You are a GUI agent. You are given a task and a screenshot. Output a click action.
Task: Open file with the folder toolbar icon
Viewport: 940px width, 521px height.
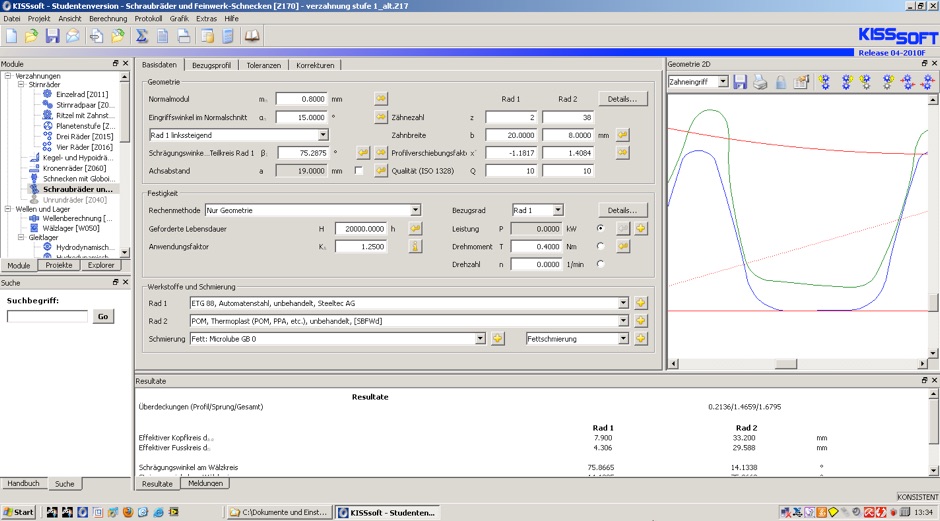coord(31,36)
